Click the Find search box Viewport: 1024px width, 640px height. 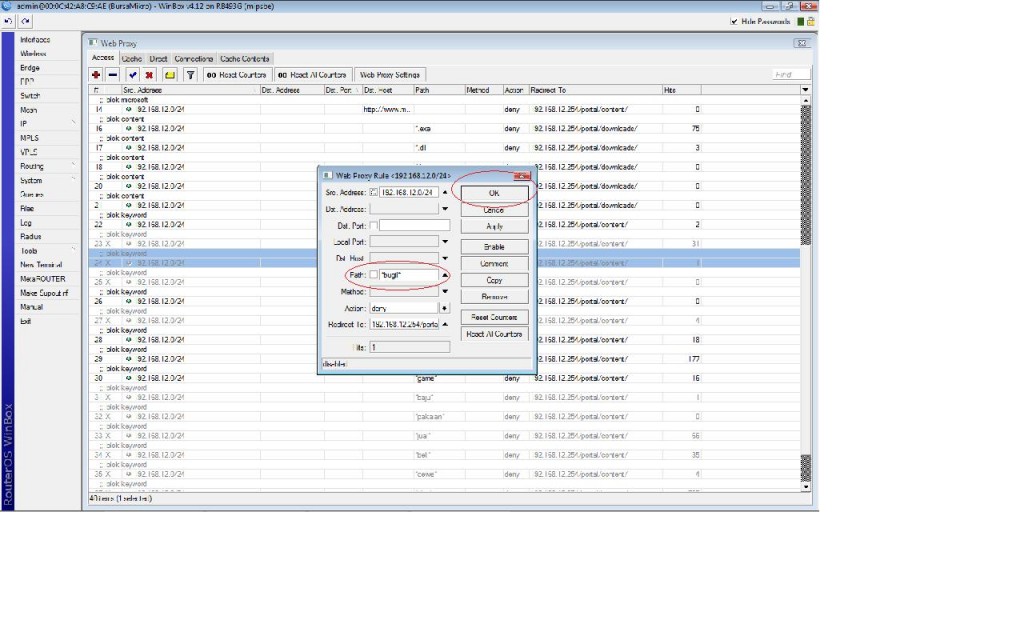click(x=791, y=75)
